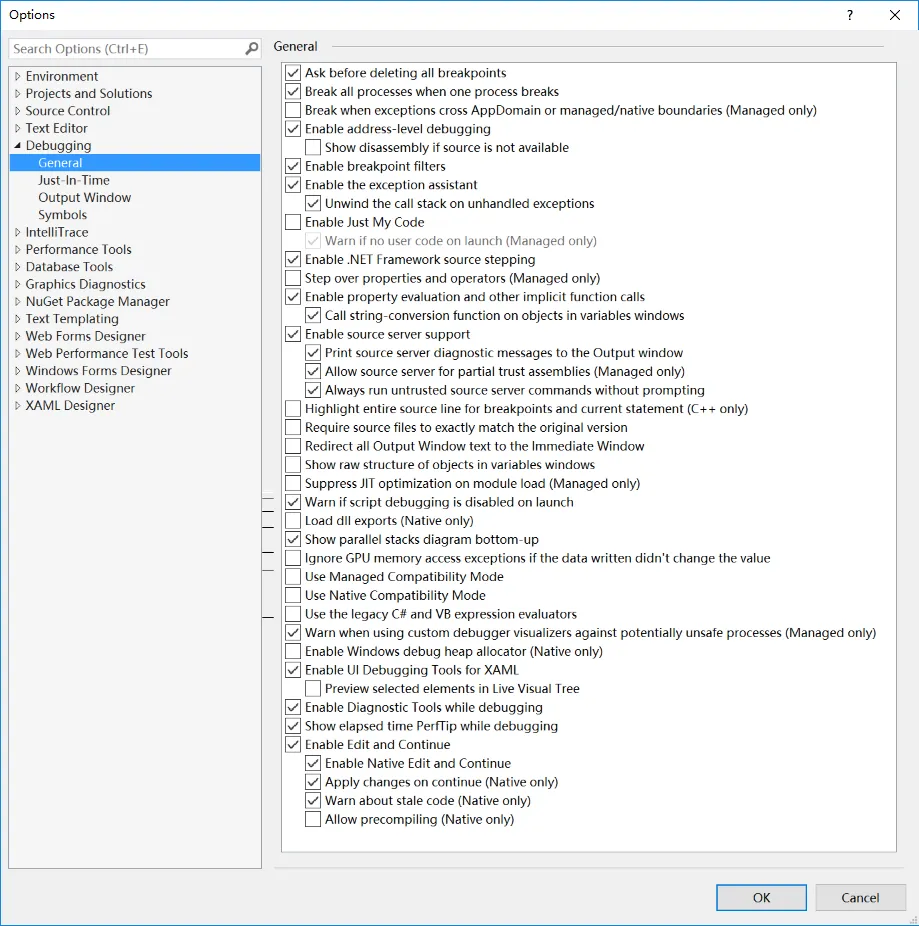Uncheck Enable source server support
The image size is (919, 926).
(x=293, y=334)
